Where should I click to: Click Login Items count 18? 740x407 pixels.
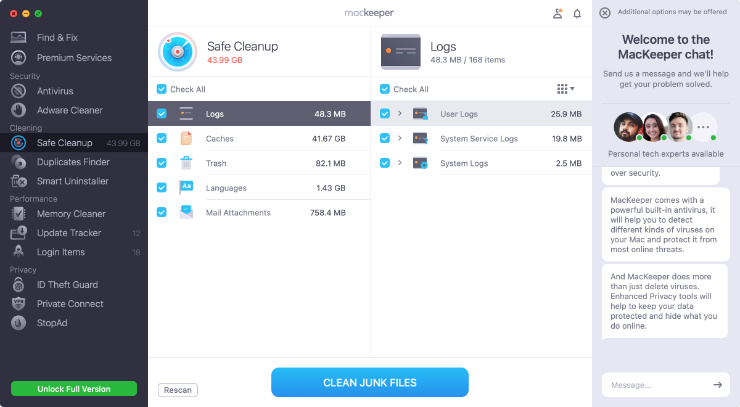click(x=136, y=252)
